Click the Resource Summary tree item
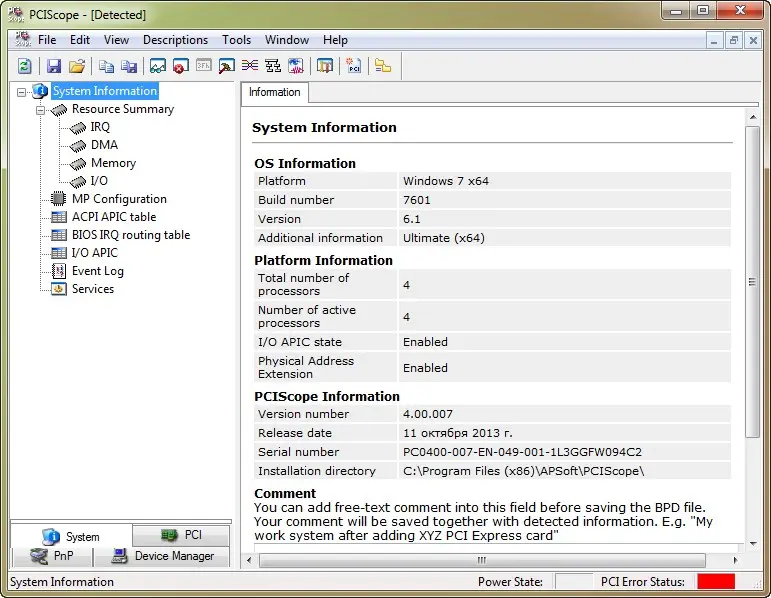The image size is (771, 598). coord(123,109)
